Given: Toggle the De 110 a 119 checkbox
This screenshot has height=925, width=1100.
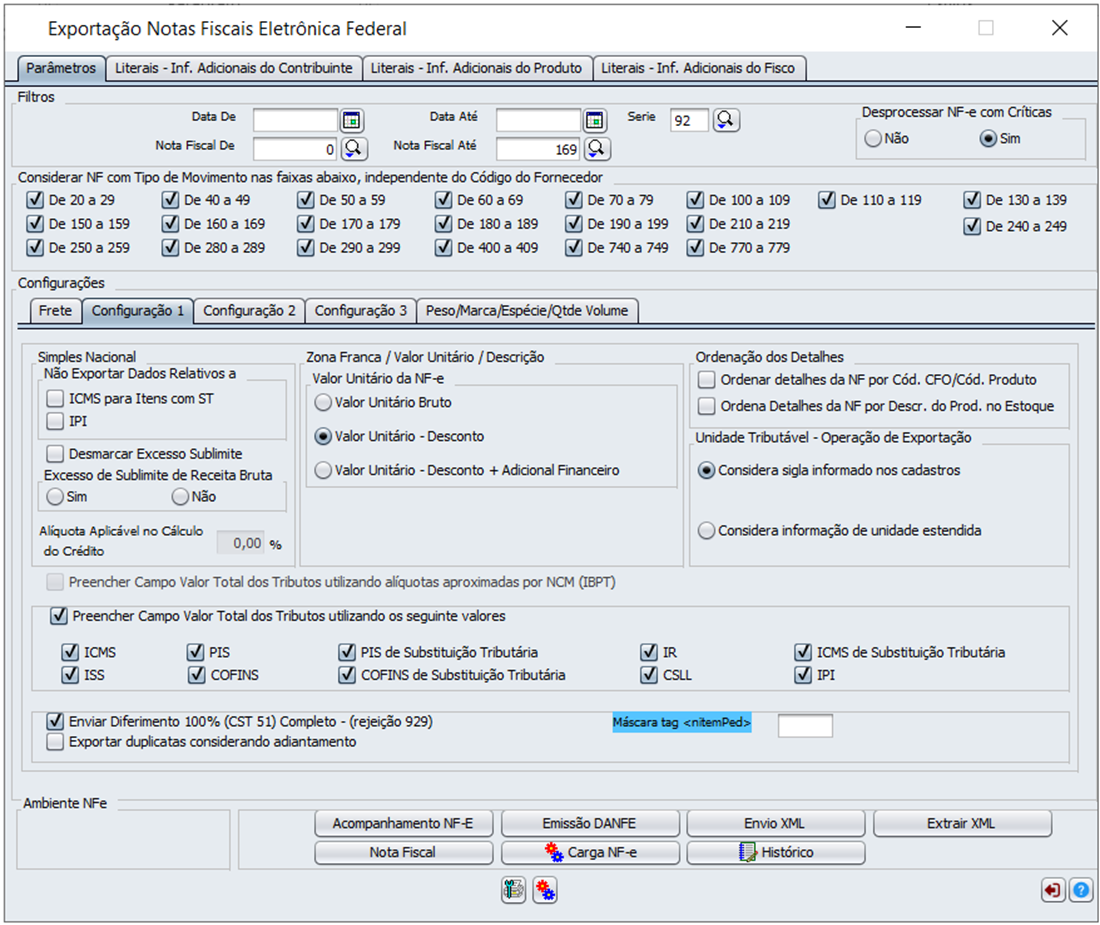Looking at the screenshot, I should tap(826, 200).
